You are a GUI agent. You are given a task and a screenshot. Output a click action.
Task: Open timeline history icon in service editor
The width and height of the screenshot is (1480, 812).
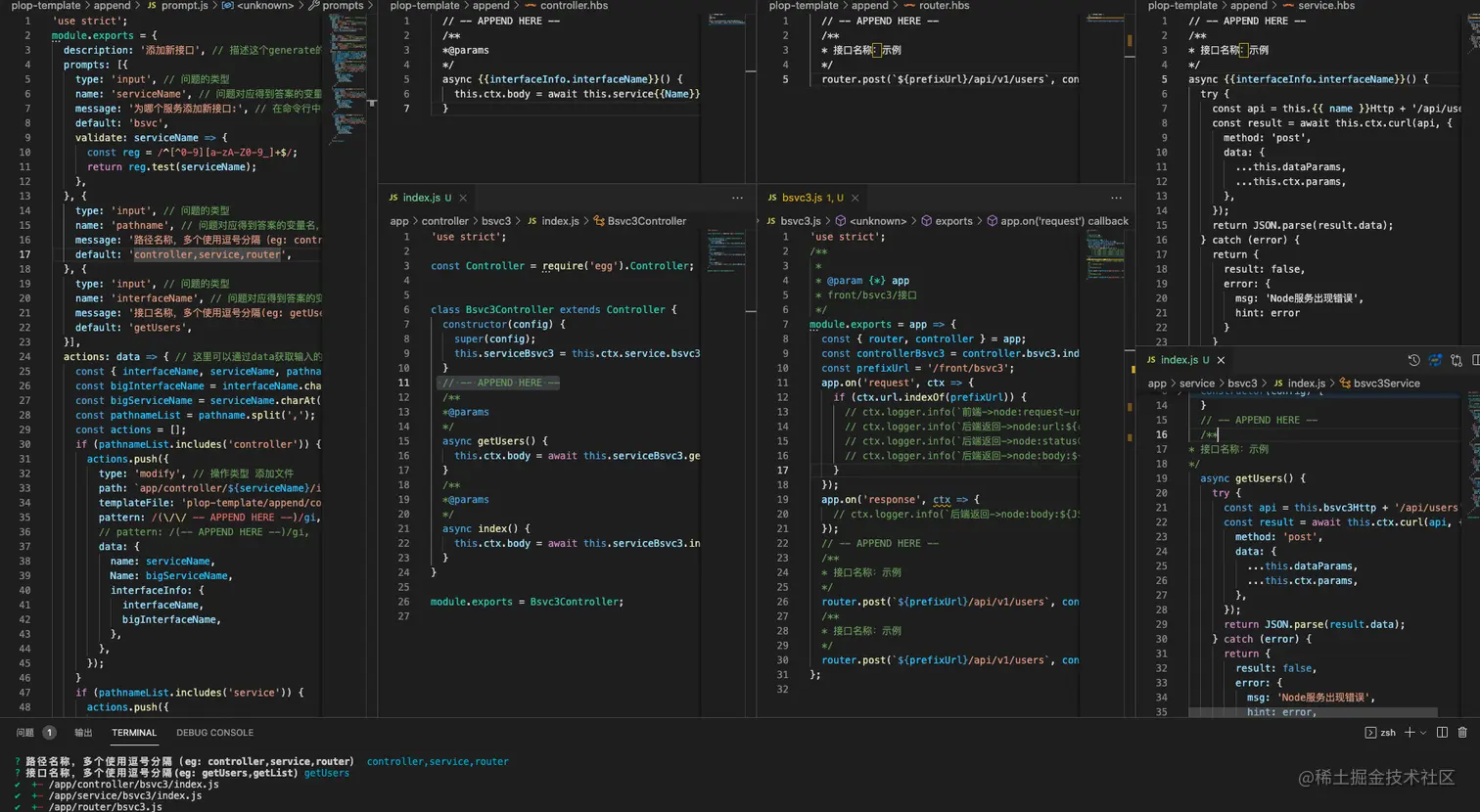pyautogui.click(x=1413, y=360)
